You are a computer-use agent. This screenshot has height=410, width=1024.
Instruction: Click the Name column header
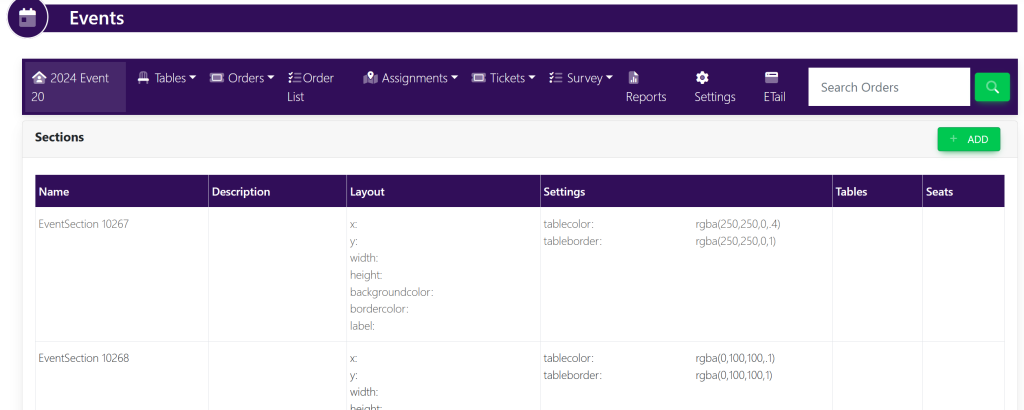54,192
